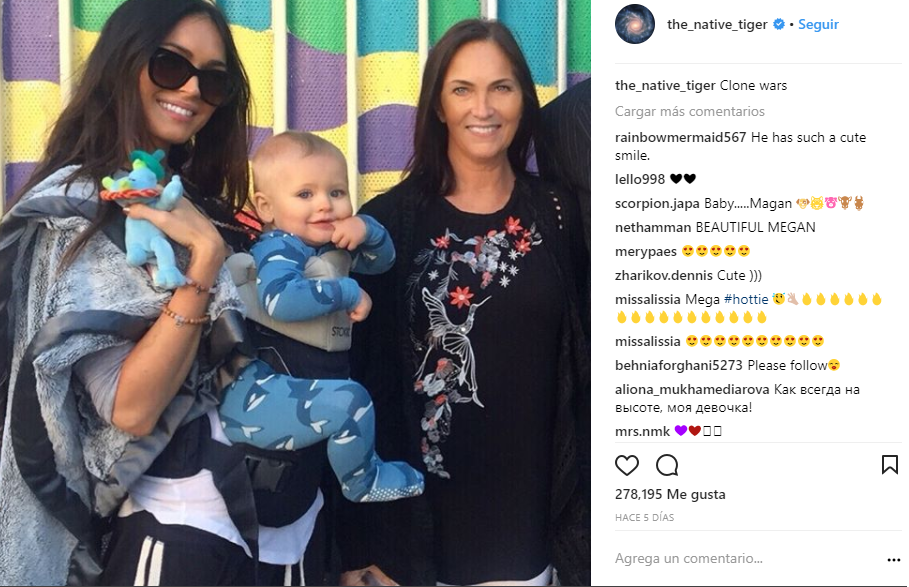Open the HACE 5 DÍAS timestamp link
This screenshot has width=909, height=587.
[645, 517]
